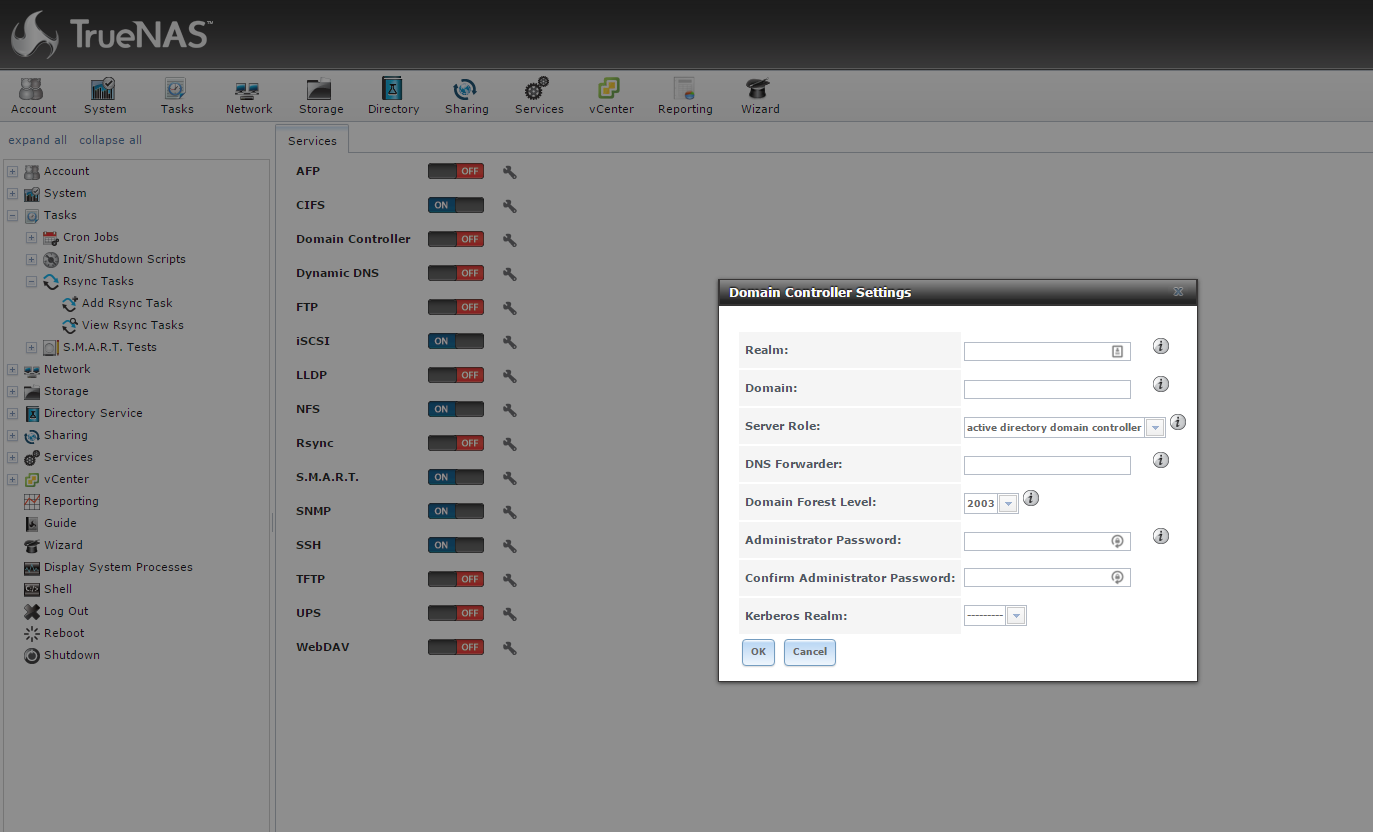Click the Reporting toolbar icon
The height and width of the screenshot is (832, 1373).
click(x=685, y=96)
